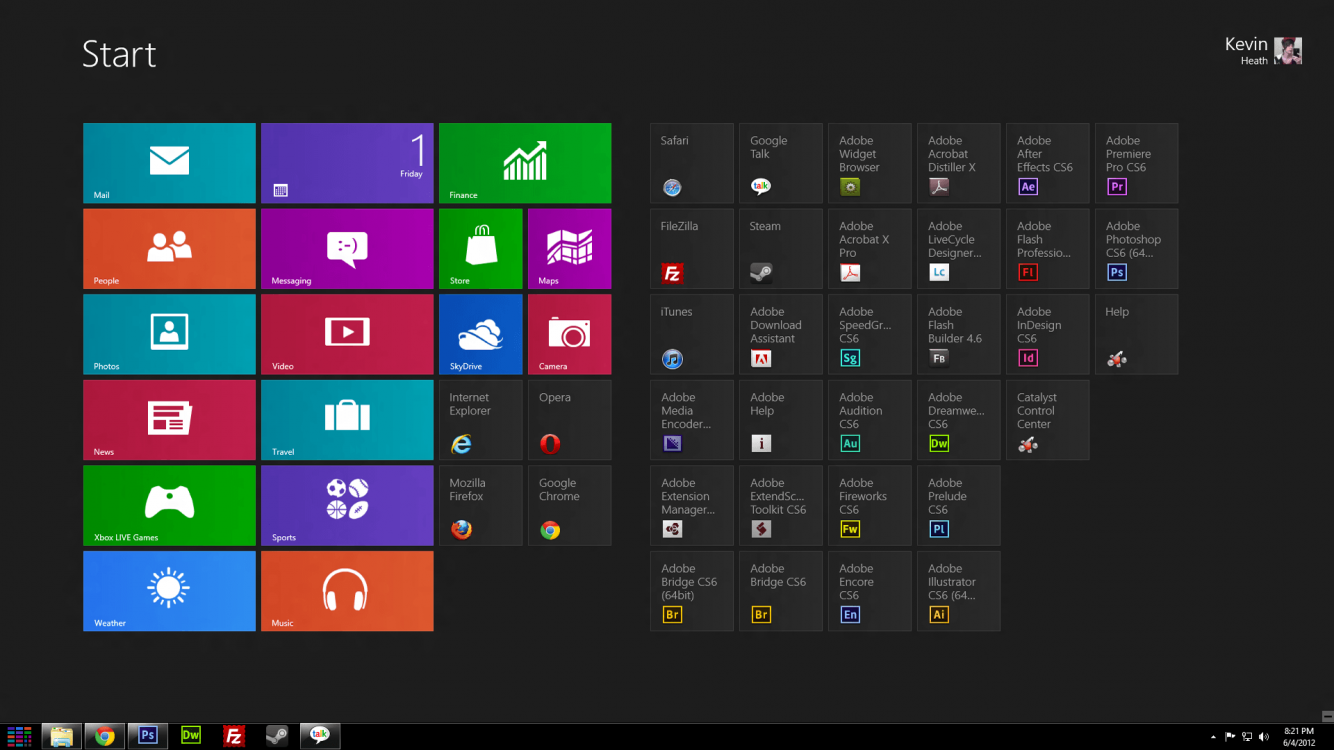The image size is (1334, 750).
Task: Launch the Finance tile
Action: pyautogui.click(x=525, y=163)
